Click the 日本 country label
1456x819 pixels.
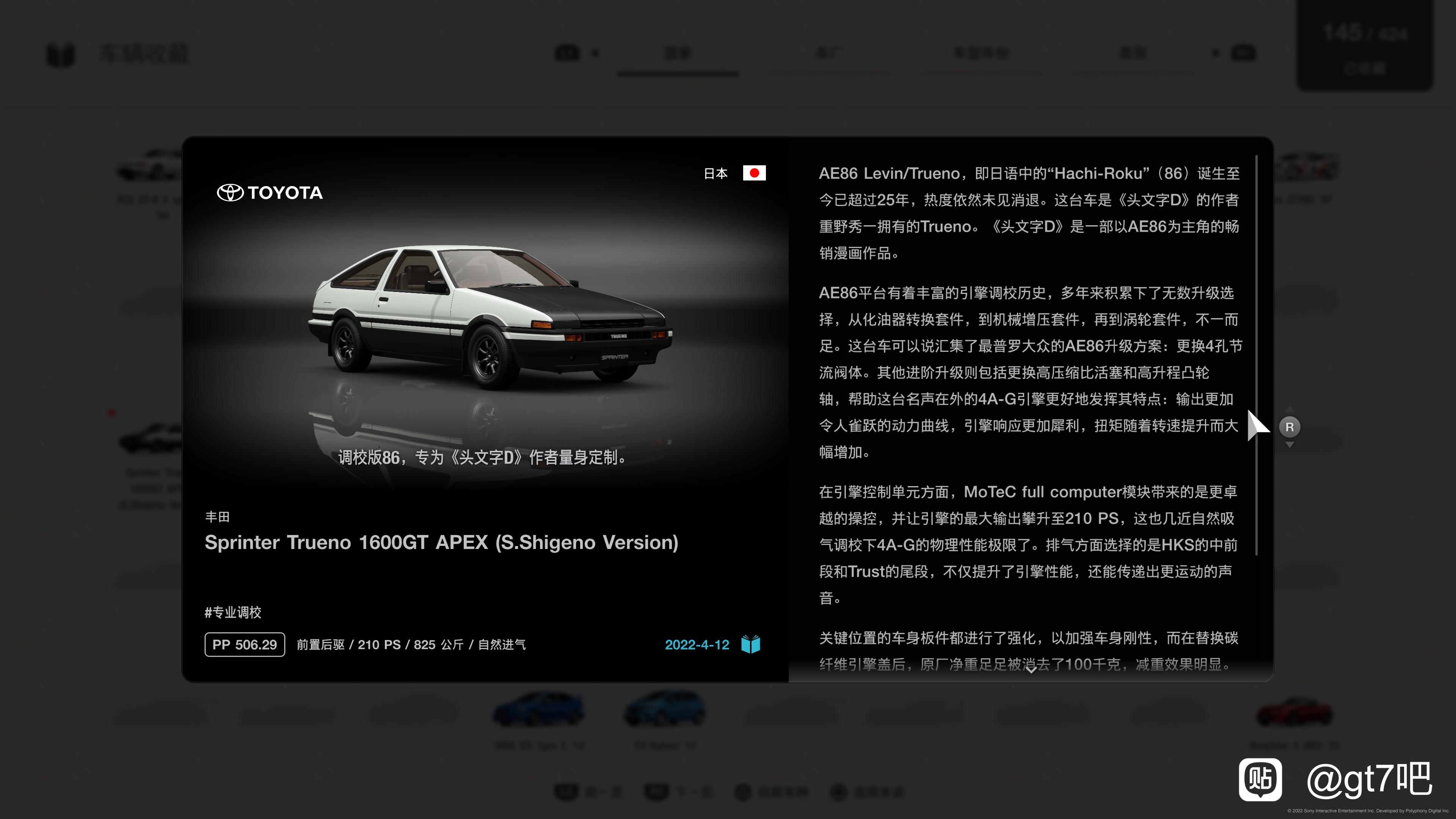[715, 174]
